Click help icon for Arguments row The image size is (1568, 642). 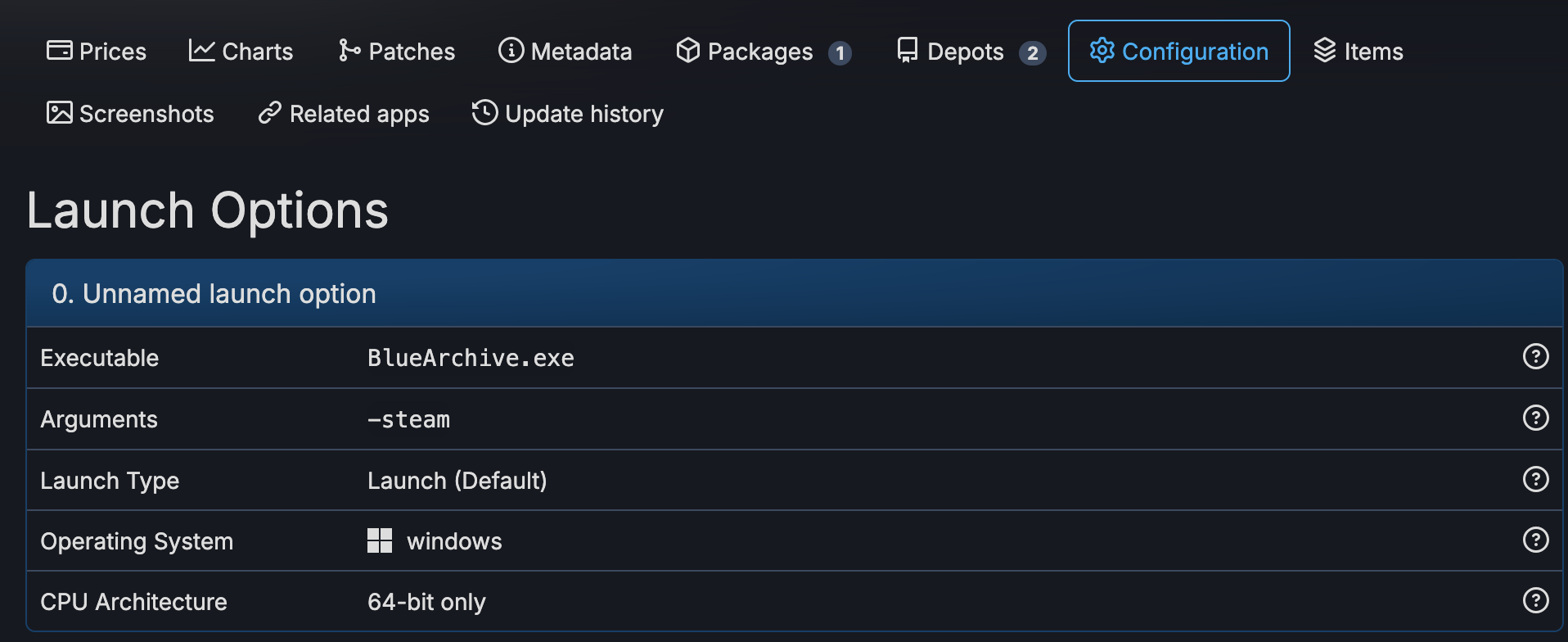(x=1535, y=418)
